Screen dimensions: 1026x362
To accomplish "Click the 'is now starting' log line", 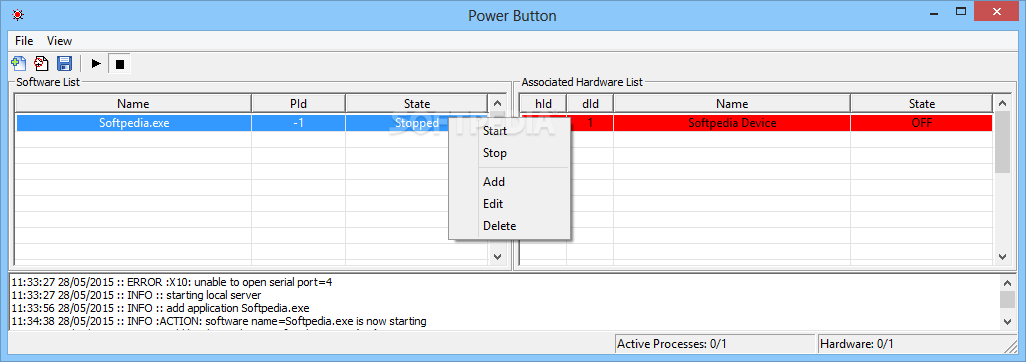I will [x=219, y=321].
